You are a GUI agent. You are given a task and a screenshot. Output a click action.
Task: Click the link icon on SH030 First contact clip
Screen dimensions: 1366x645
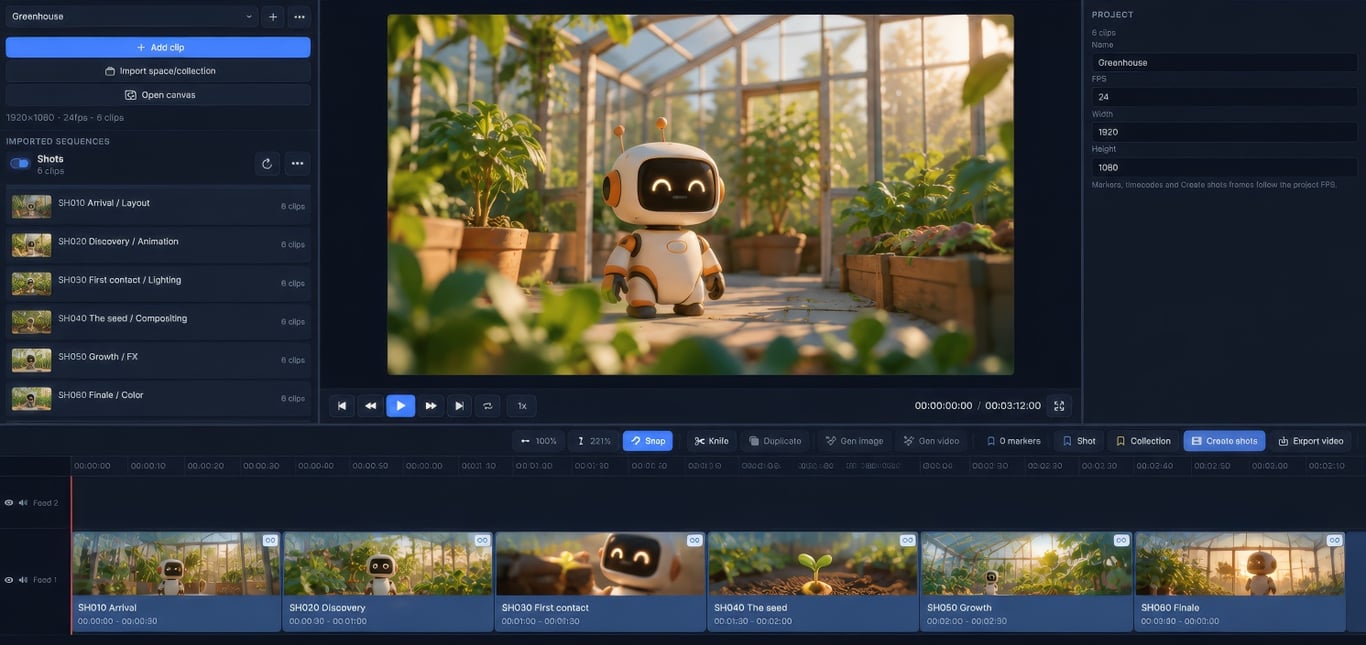click(694, 540)
